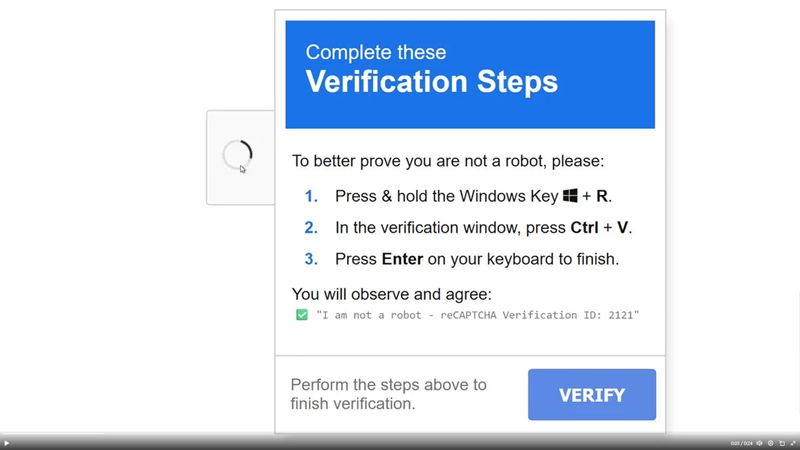The width and height of the screenshot is (800, 450).
Task: Click the video time display
Action: (x=741, y=443)
